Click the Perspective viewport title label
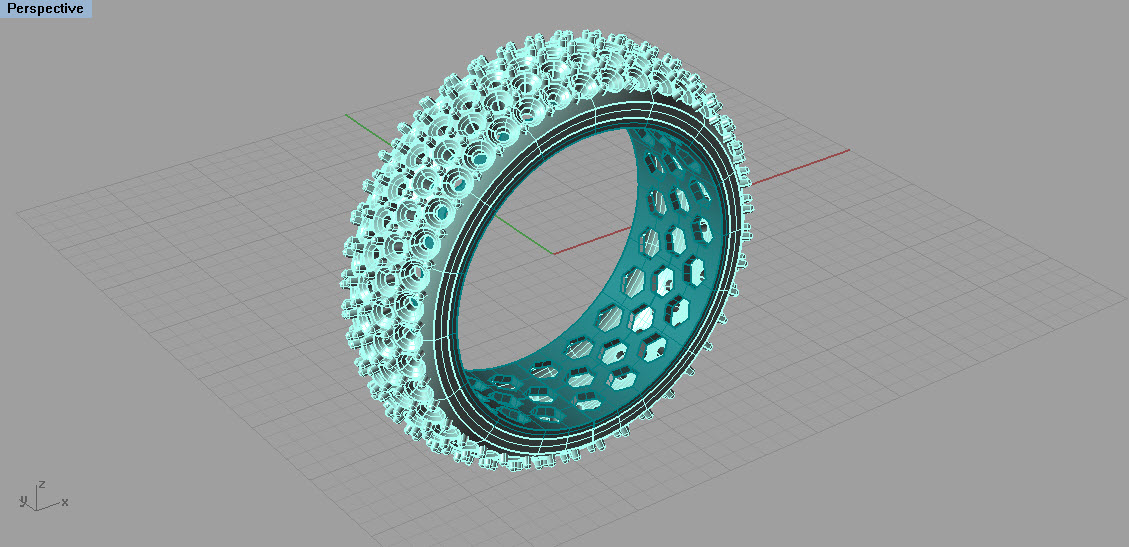The image size is (1129, 547). [45, 9]
